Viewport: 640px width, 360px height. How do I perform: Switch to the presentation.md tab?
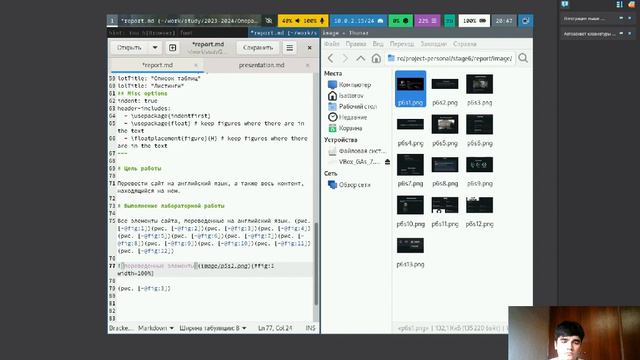tap(261, 65)
